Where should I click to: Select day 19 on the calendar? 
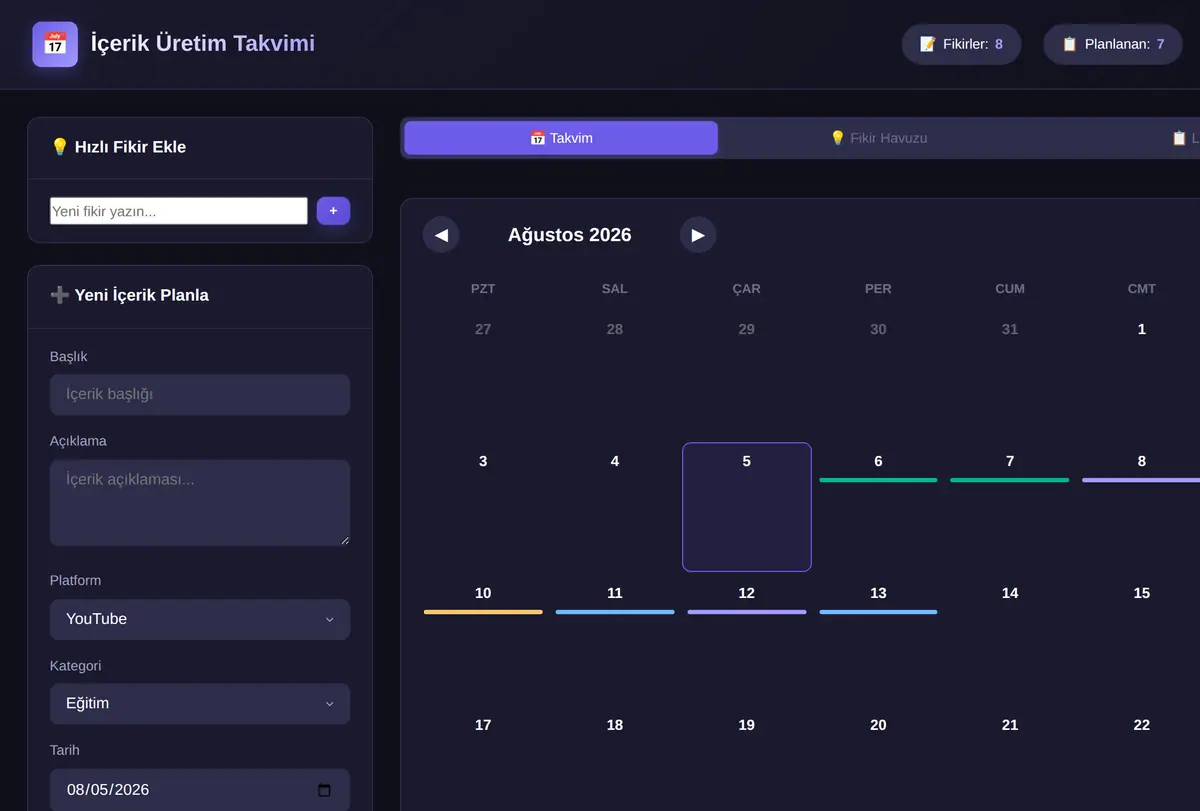pyautogui.click(x=747, y=759)
